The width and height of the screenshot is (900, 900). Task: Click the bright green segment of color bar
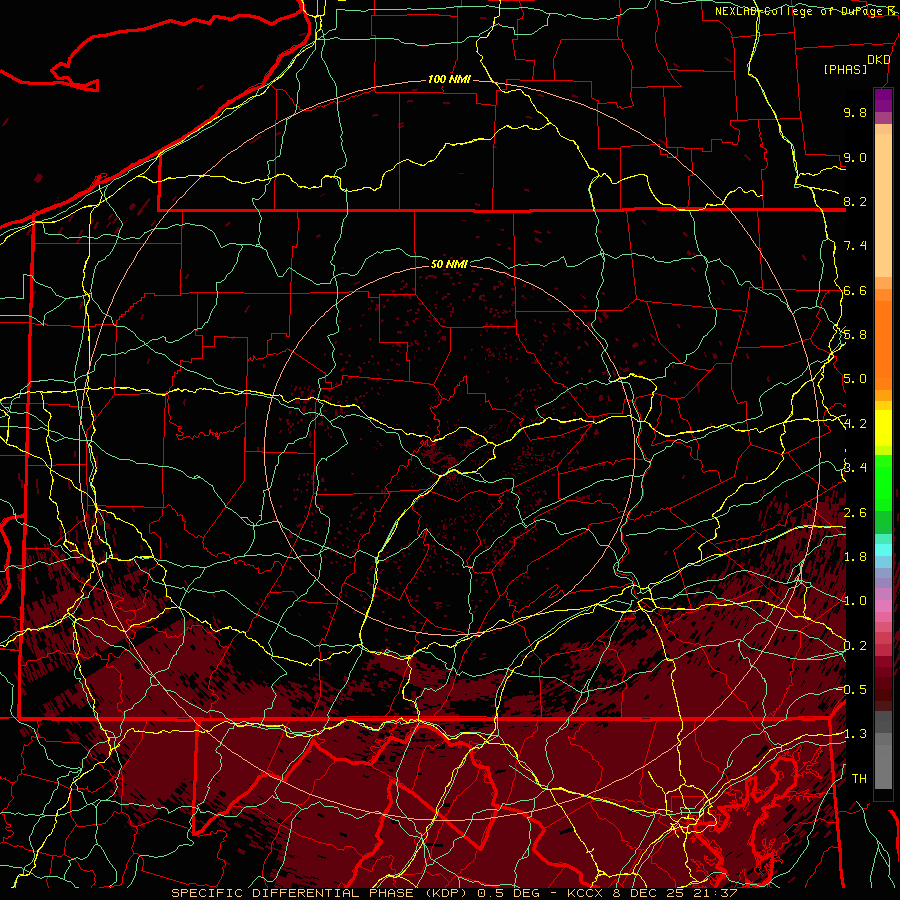[883, 482]
